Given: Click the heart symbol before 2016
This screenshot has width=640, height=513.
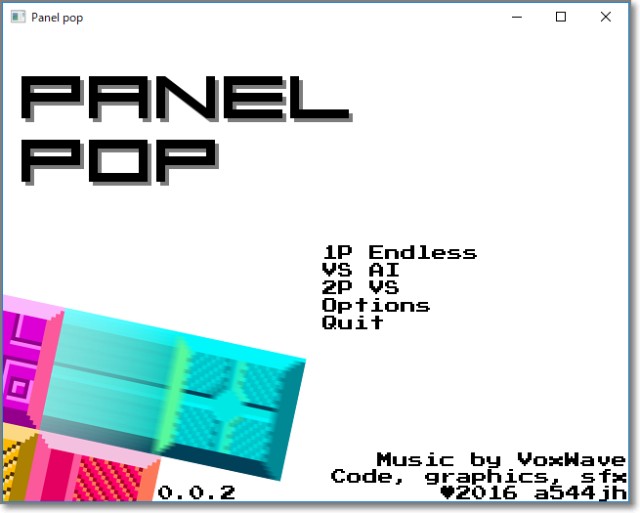Looking at the screenshot, I should [447, 493].
